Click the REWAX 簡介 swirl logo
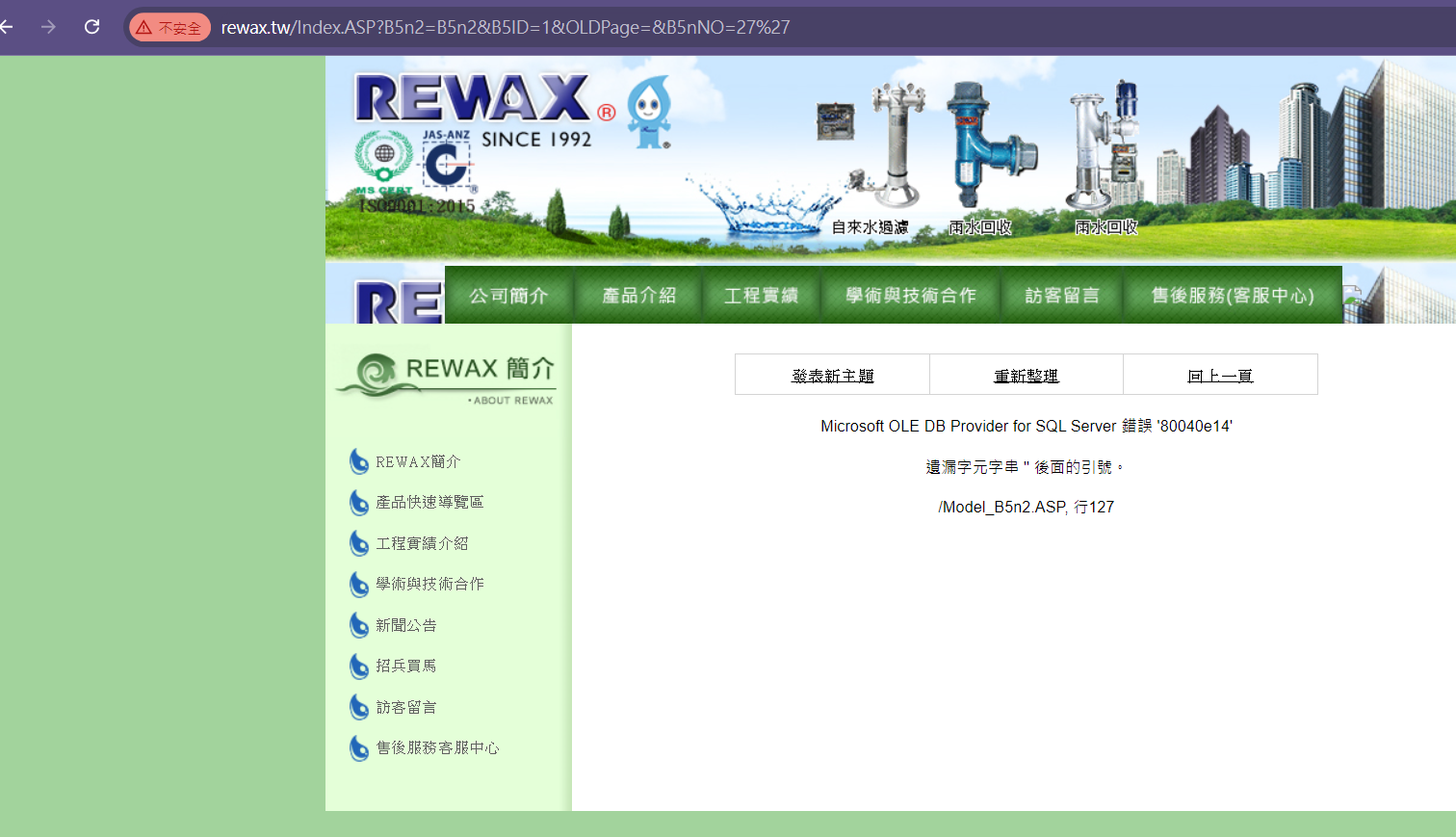This screenshot has height=837, width=1456. point(446,377)
